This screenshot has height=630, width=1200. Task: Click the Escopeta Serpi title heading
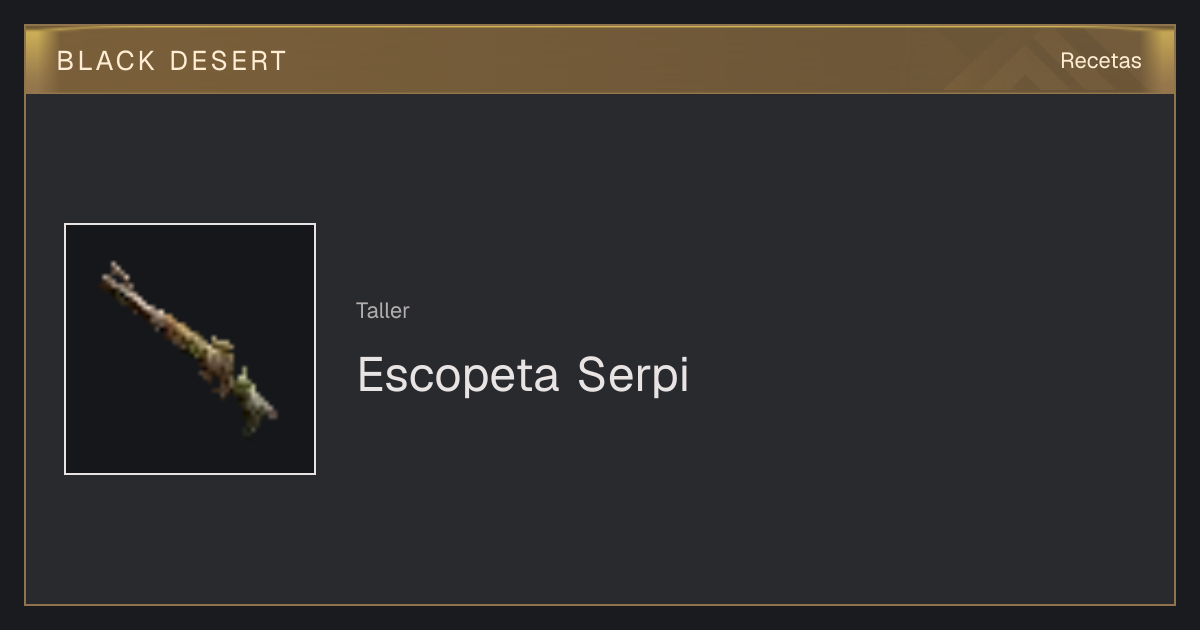pos(523,375)
